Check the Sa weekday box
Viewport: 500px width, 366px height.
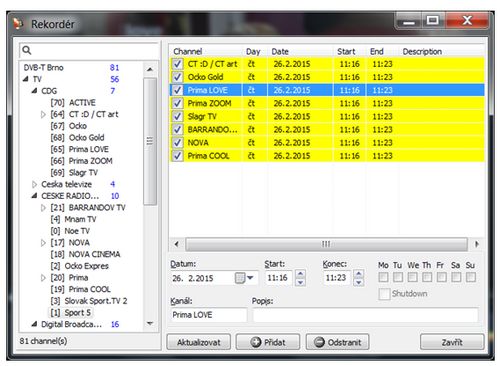point(456,277)
